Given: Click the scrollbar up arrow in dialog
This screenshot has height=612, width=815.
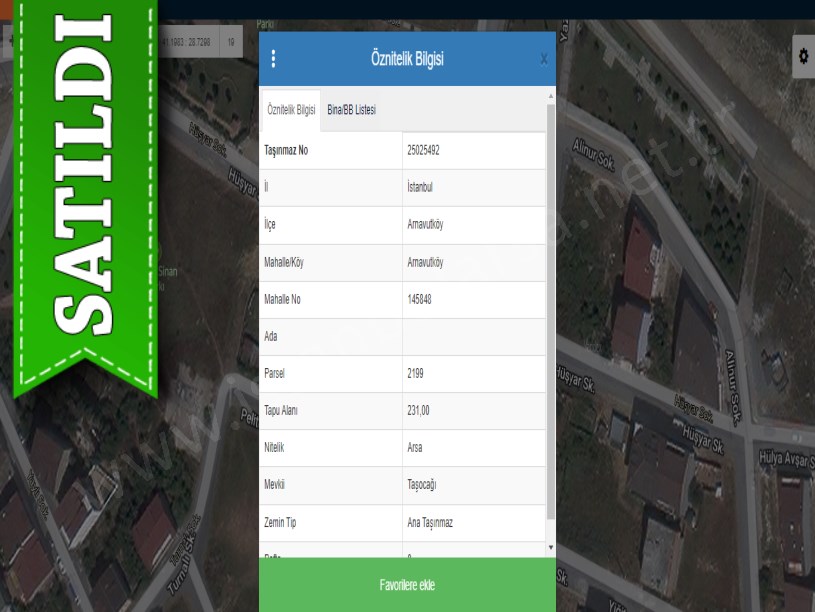Looking at the screenshot, I should click(550, 96).
